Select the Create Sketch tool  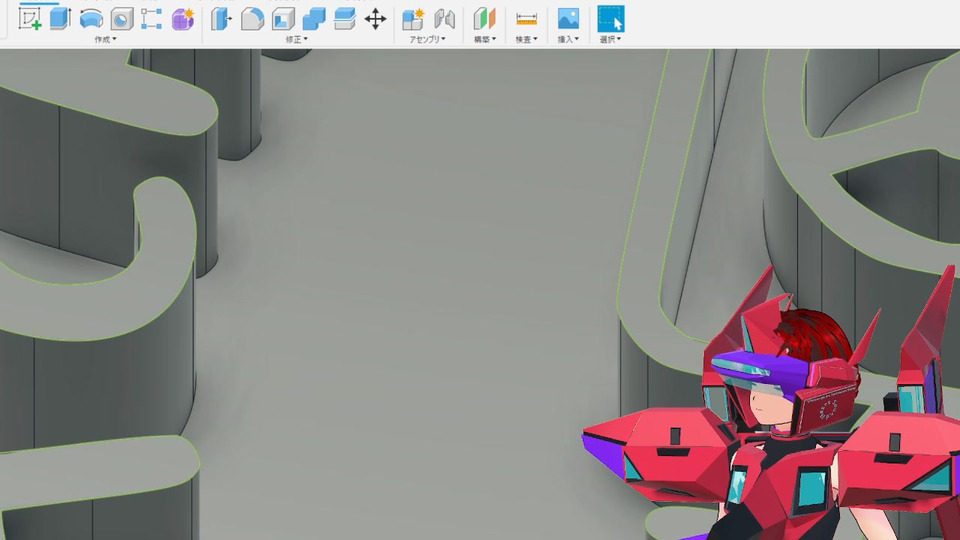point(29,18)
